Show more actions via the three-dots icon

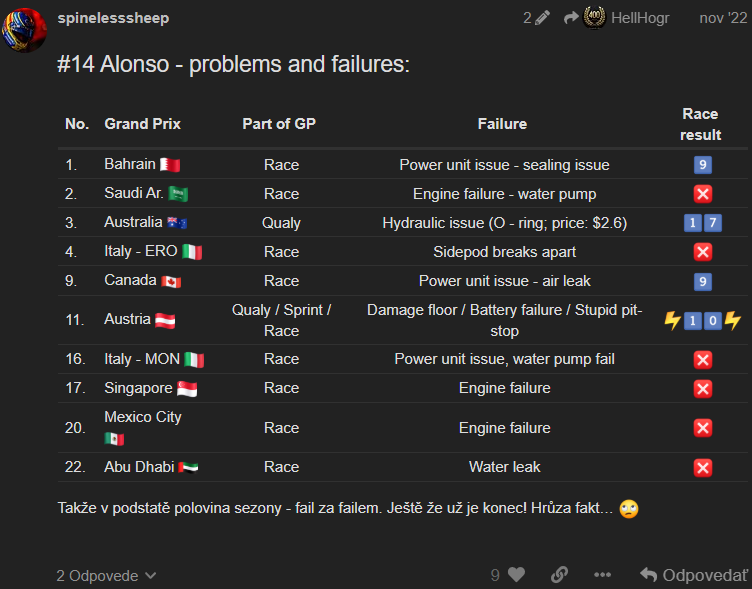click(x=602, y=575)
